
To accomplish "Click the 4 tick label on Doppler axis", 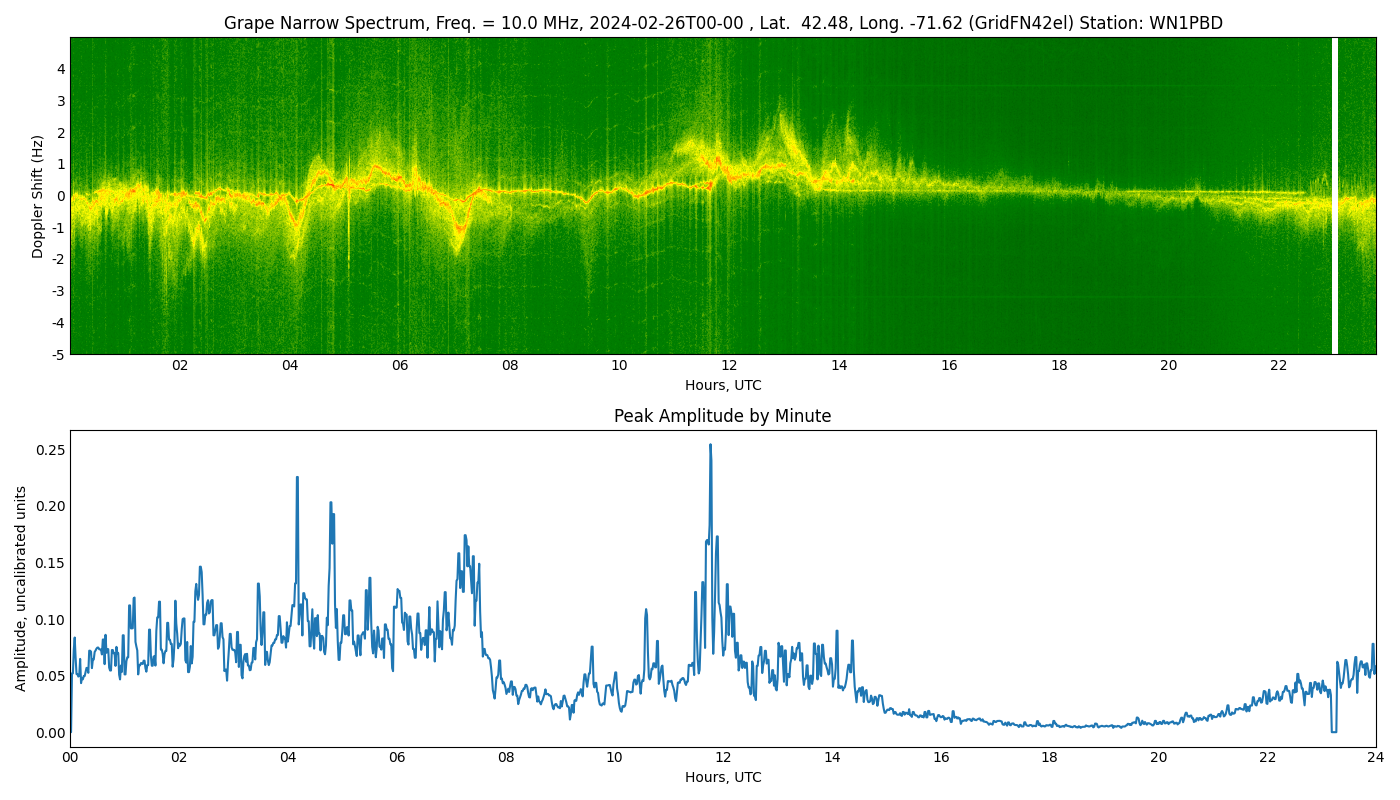I will (61, 69).
